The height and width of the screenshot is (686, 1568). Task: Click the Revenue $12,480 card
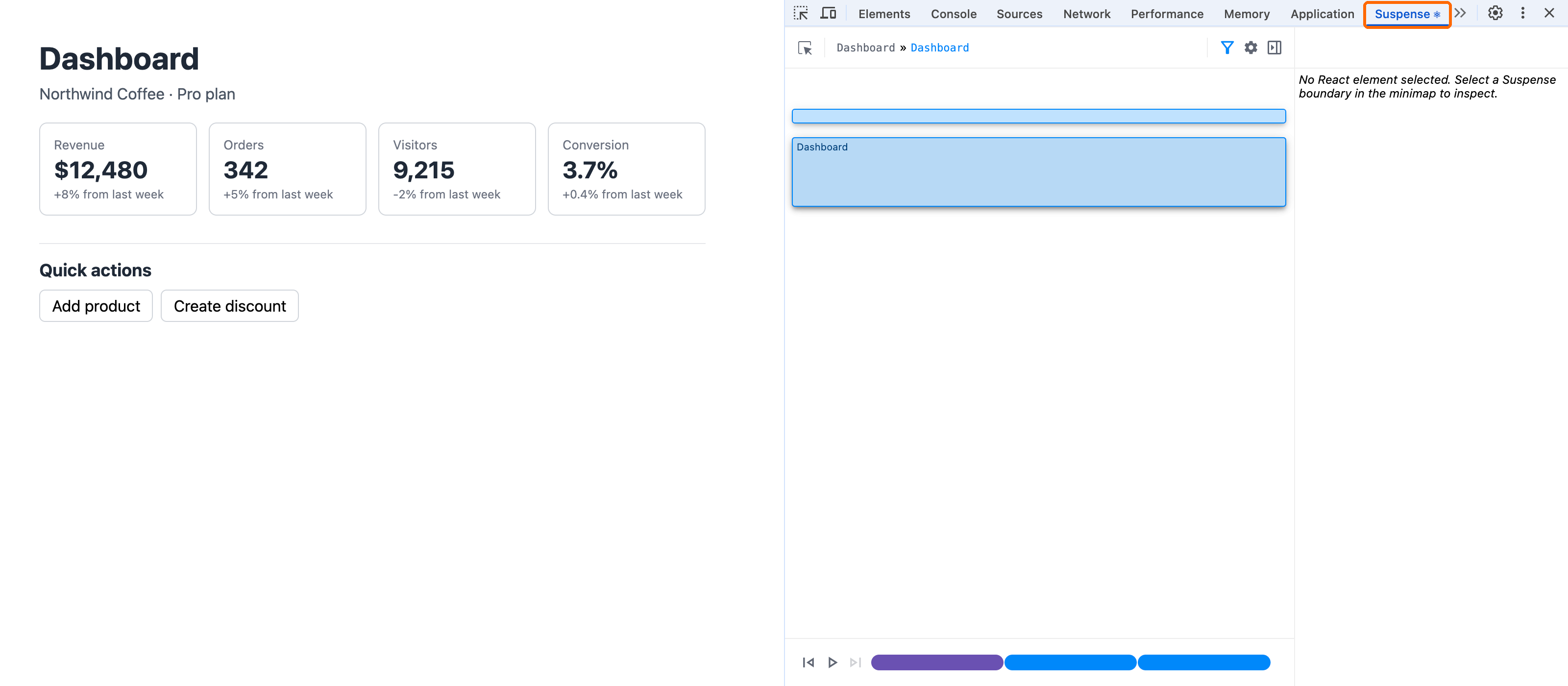click(118, 169)
